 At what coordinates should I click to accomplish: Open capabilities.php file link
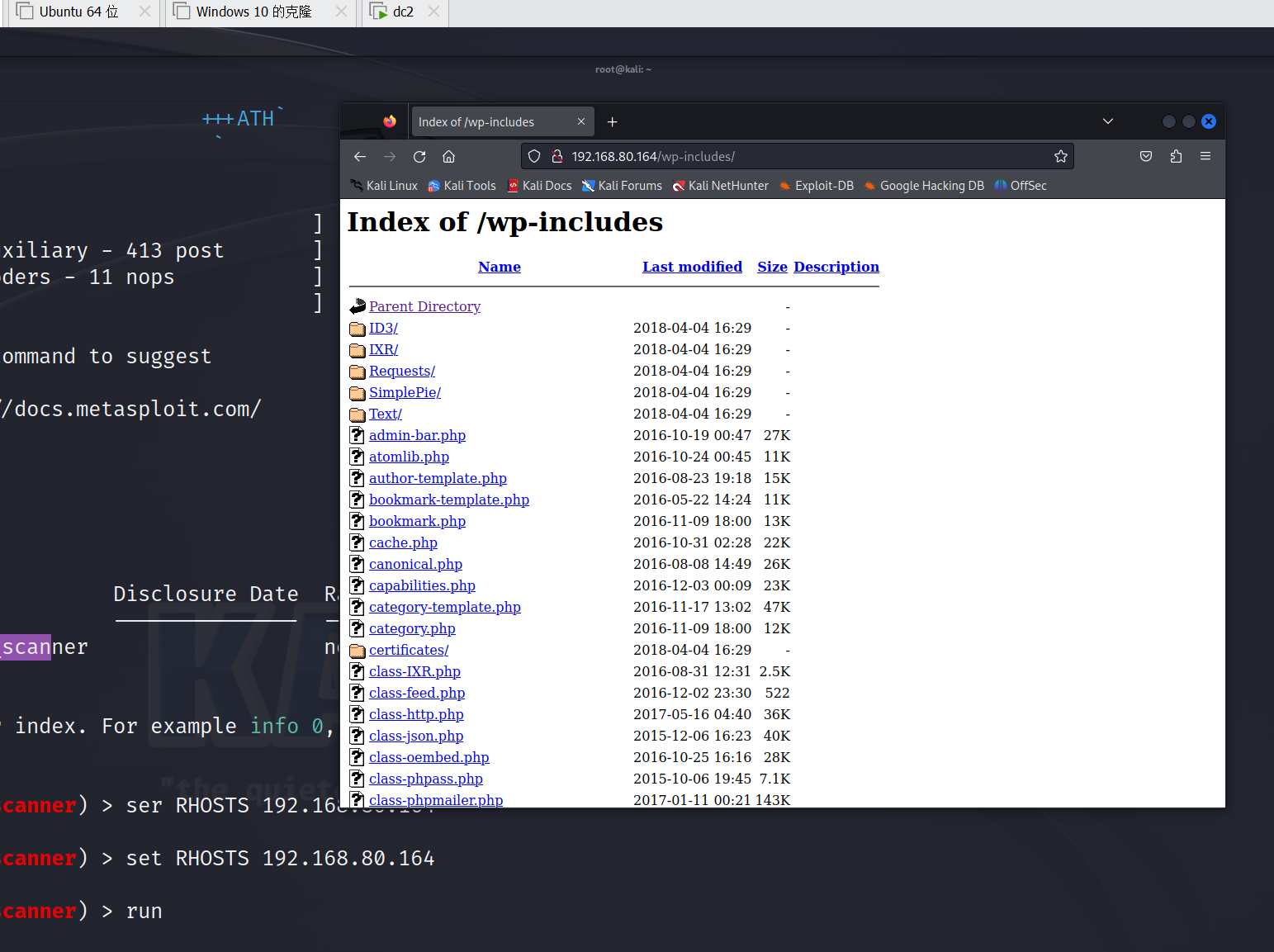tap(422, 585)
